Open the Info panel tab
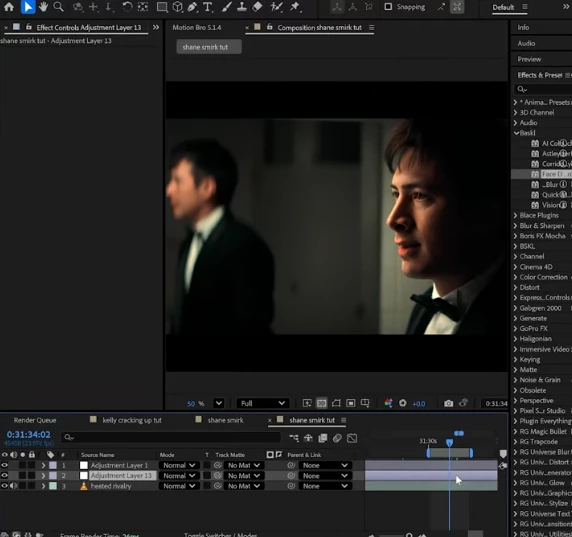Image resolution: width=572 pixels, height=537 pixels. pyautogui.click(x=523, y=27)
